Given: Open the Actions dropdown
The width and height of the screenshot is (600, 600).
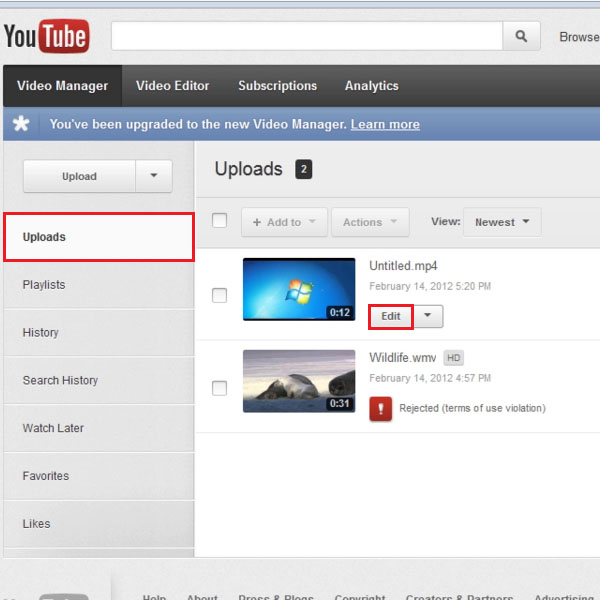Looking at the screenshot, I should point(370,222).
